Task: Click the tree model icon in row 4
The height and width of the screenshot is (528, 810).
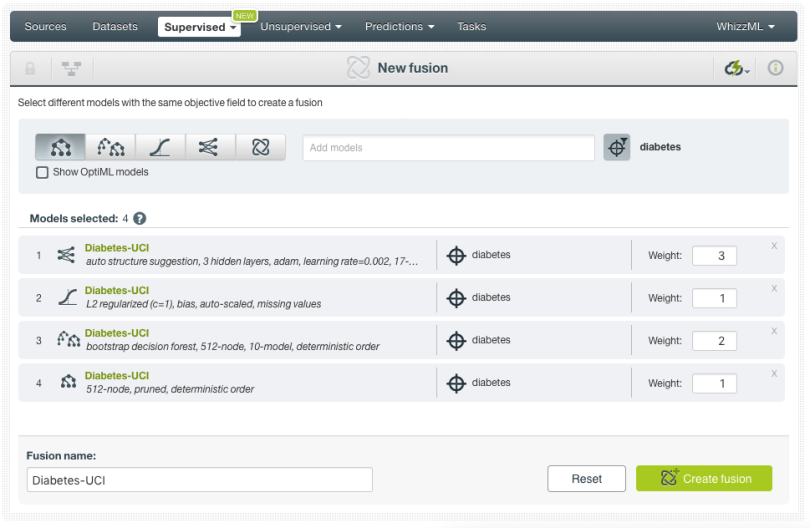Action: (x=68, y=382)
